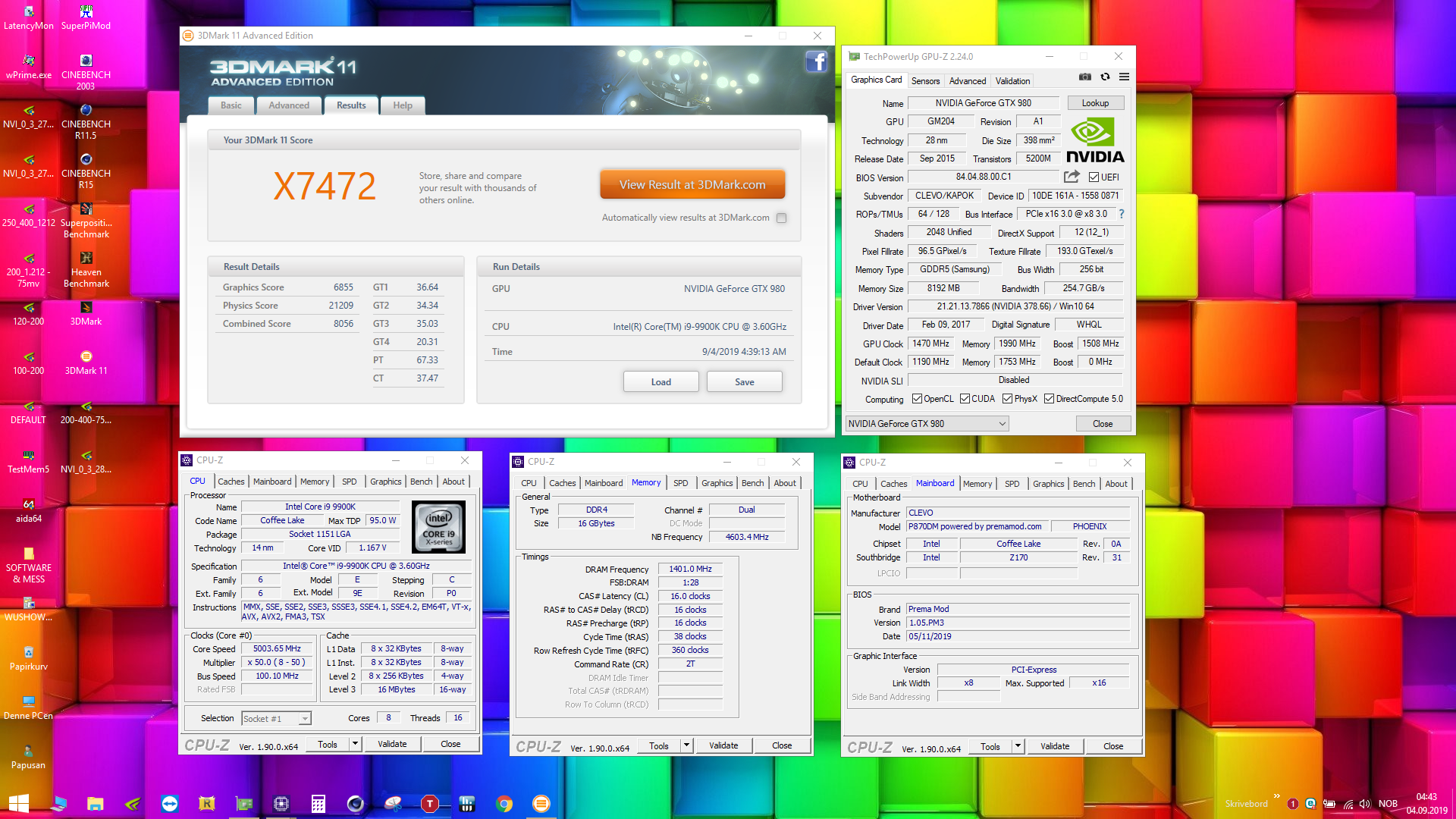The height and width of the screenshot is (819, 1456).
Task: Select the SuperPiMod desktop icon
Action: click(x=86, y=18)
